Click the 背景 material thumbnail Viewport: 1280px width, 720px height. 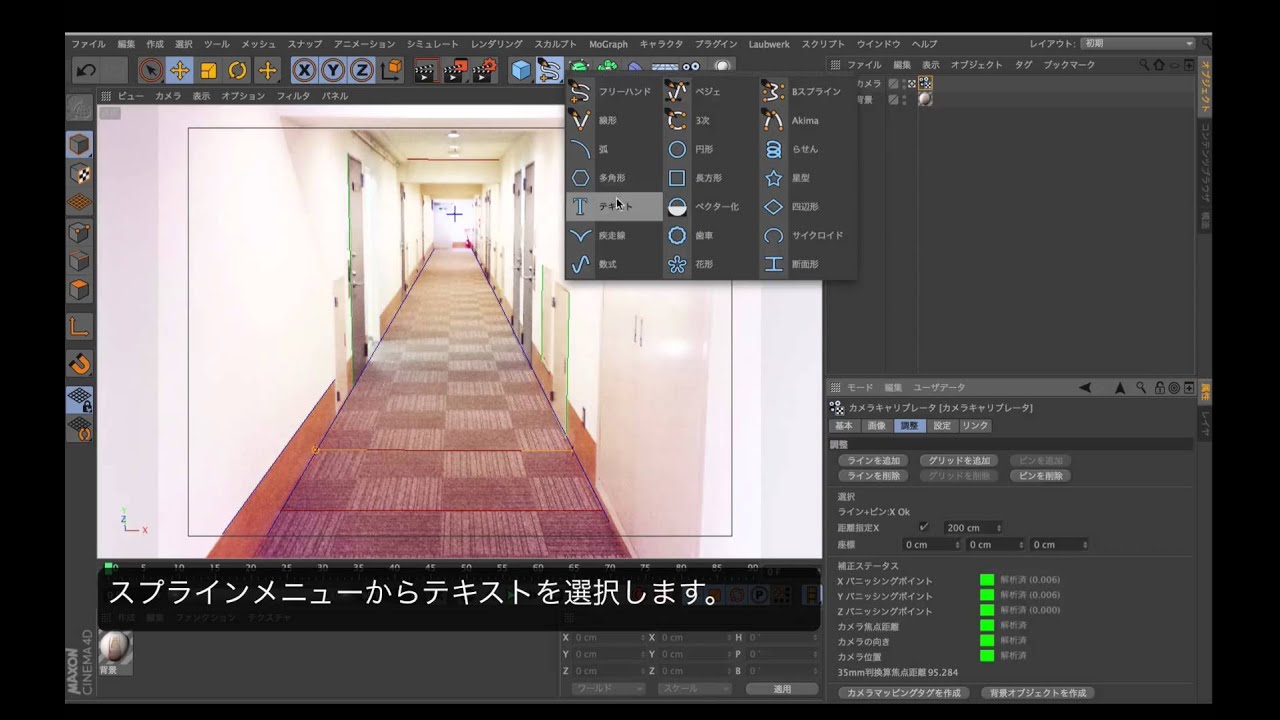click(115, 646)
